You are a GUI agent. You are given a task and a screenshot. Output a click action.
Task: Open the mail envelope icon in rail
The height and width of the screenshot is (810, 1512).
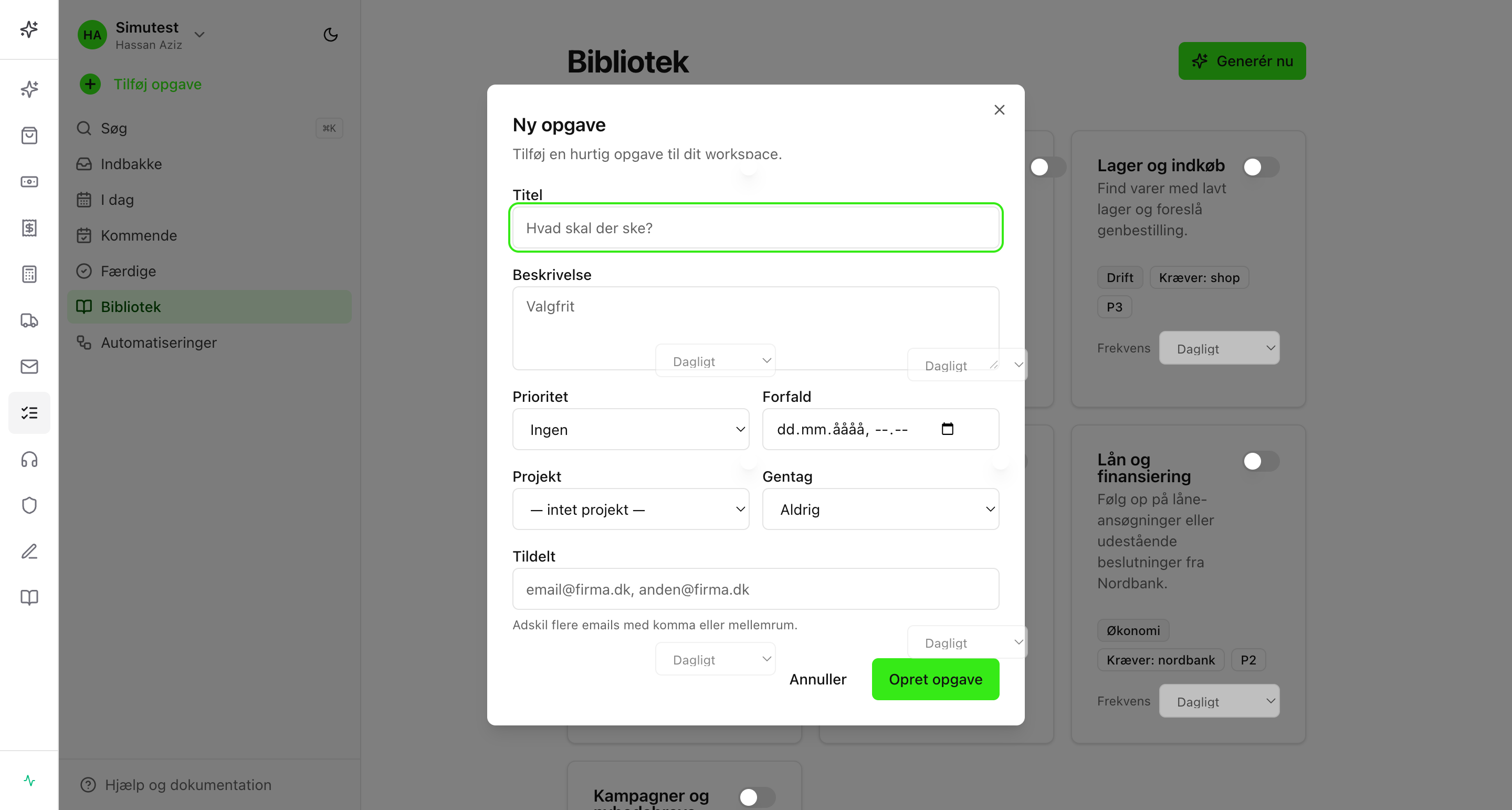(29, 367)
